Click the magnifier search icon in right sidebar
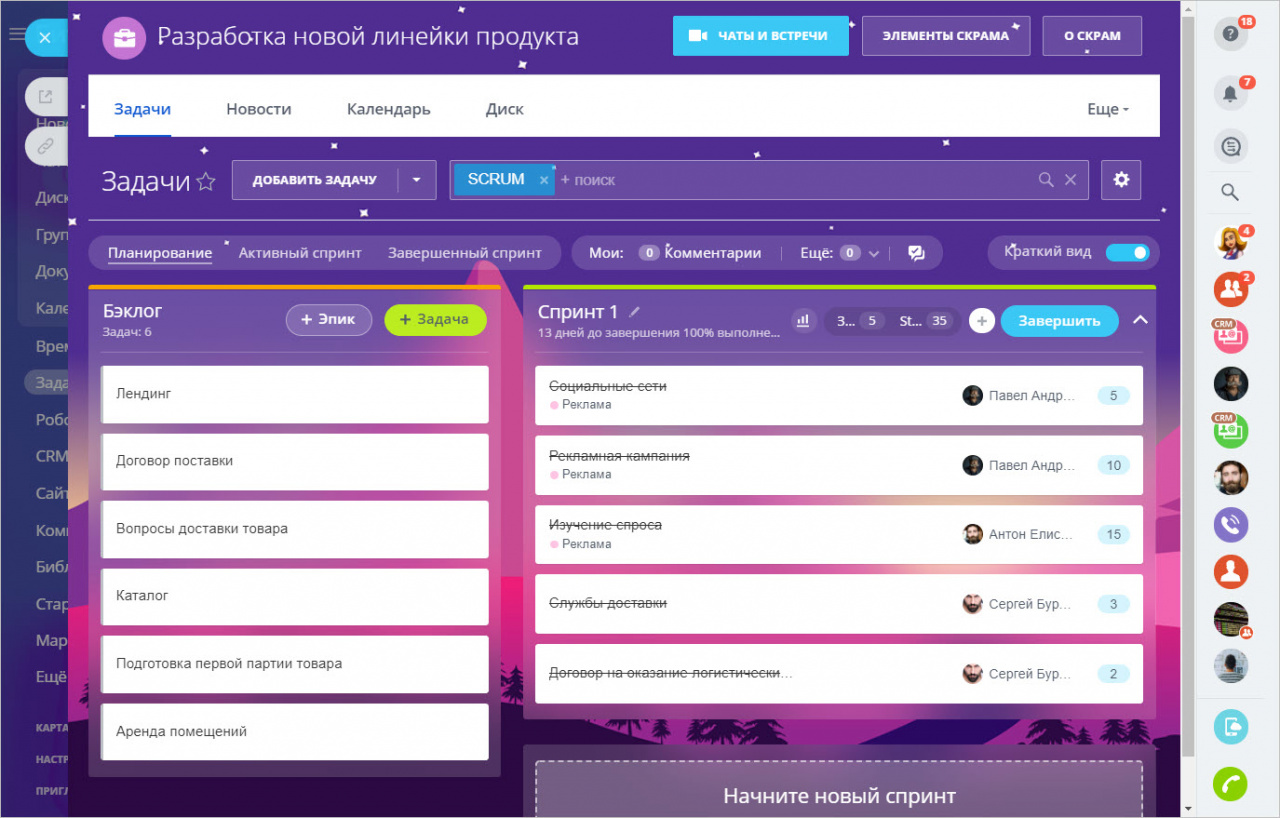Screen dimensions: 1280x818 1230,192
